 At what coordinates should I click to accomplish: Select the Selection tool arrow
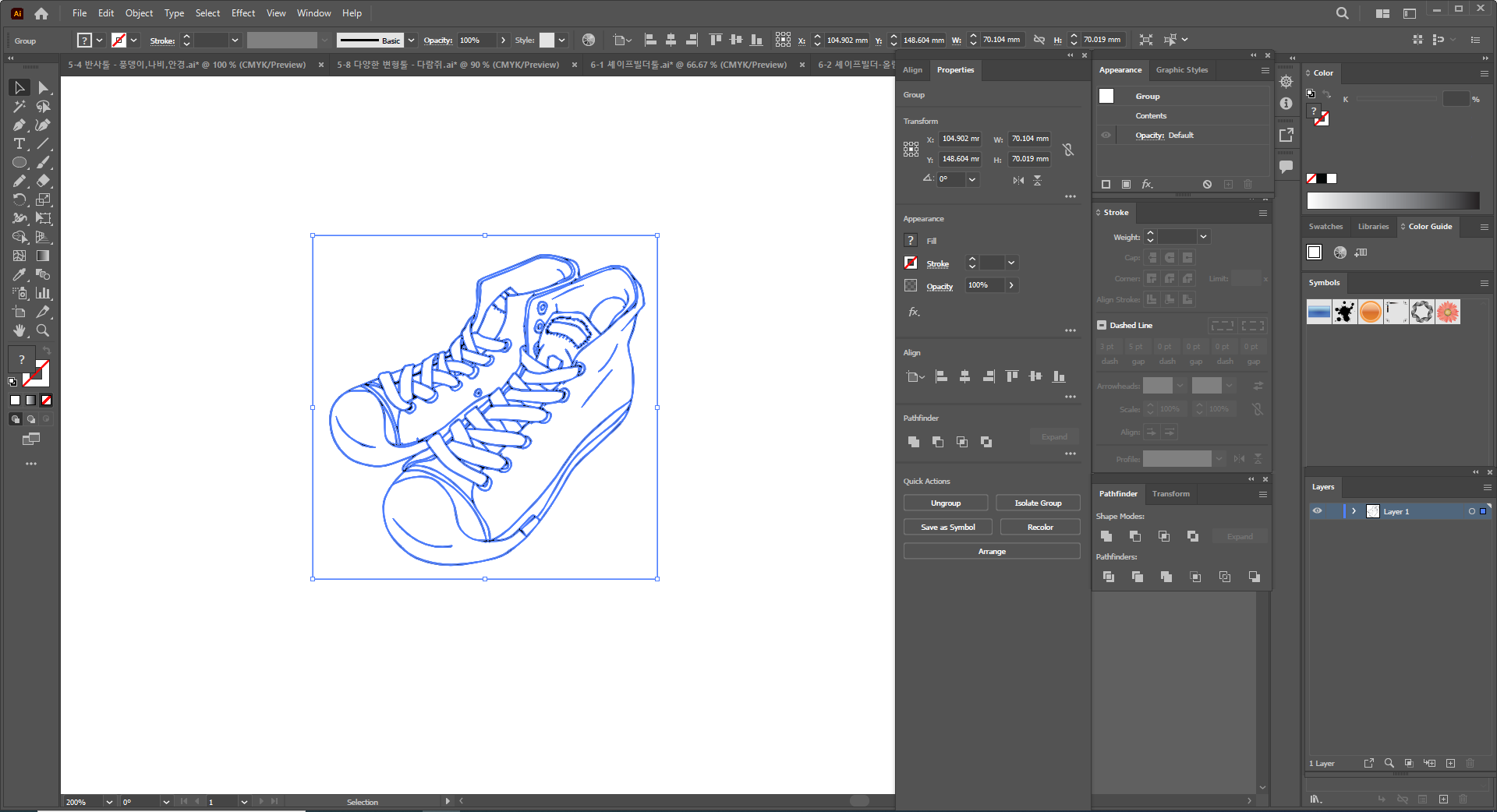tap(19, 87)
